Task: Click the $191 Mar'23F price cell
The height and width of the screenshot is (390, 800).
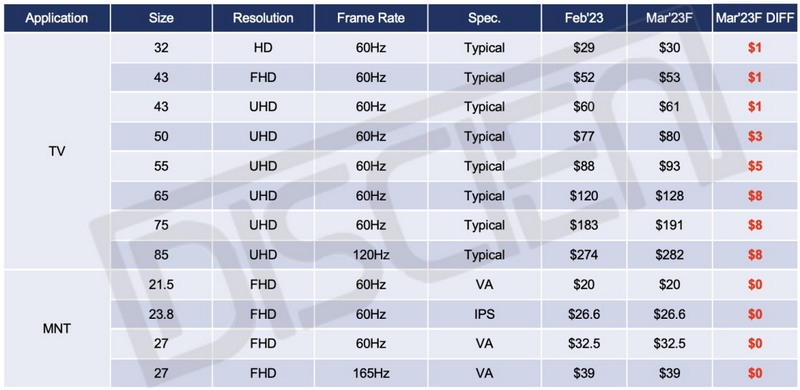Action: tap(669, 225)
